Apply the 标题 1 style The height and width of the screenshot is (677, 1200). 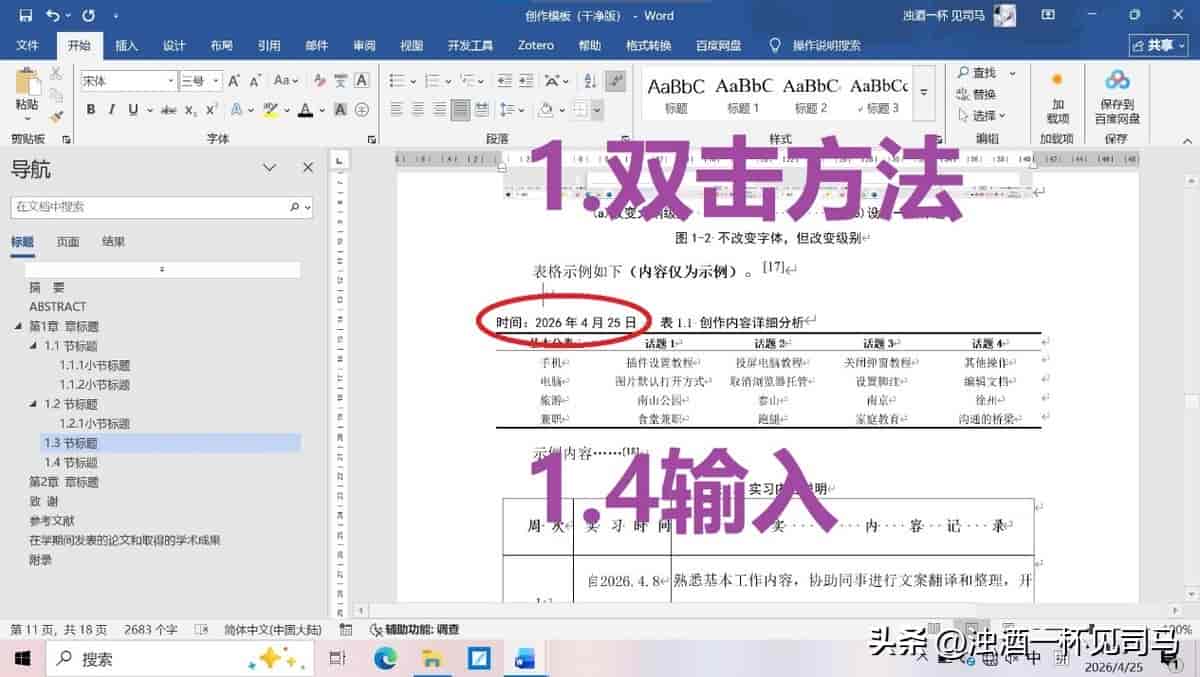pos(743,95)
